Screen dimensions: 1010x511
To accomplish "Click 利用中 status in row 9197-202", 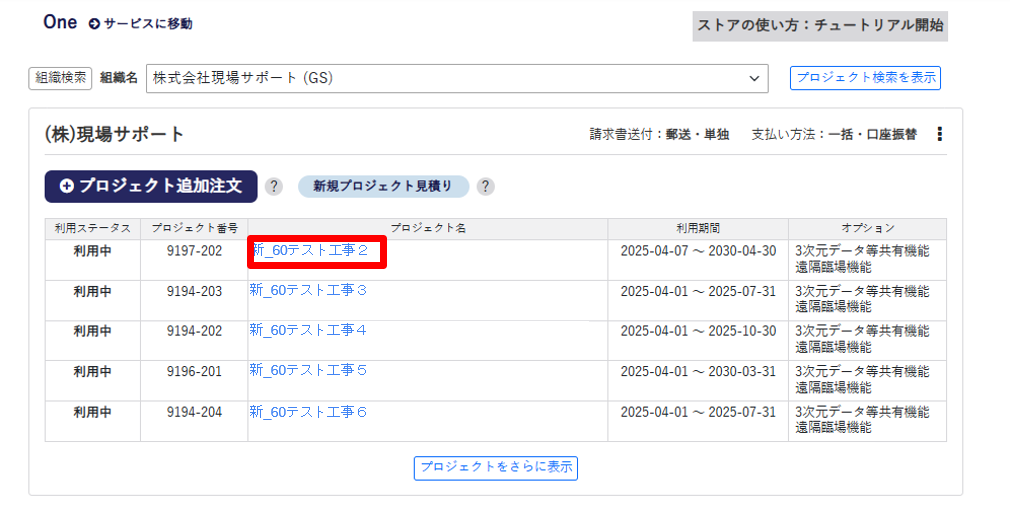I will pos(92,251).
